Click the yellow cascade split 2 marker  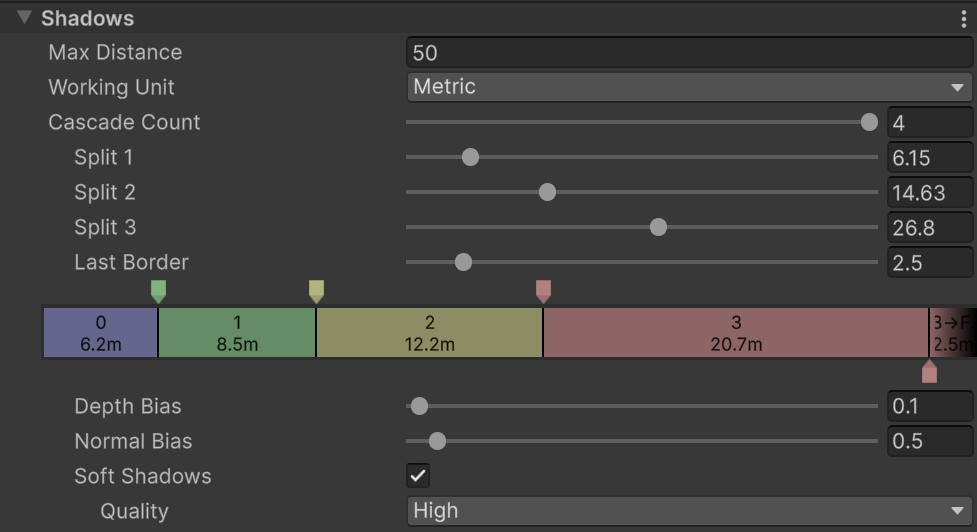(316, 291)
